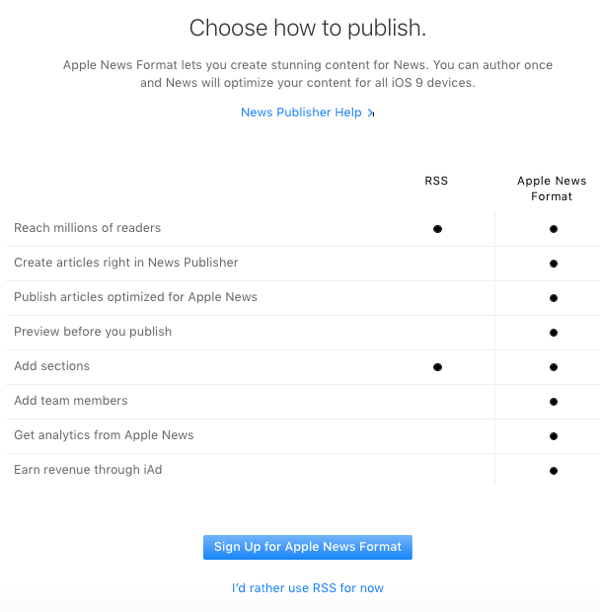Image resolution: width=600 pixels, height=612 pixels.
Task: Click RSS dot for Reach millions of readers
Action: pyautogui.click(x=437, y=229)
